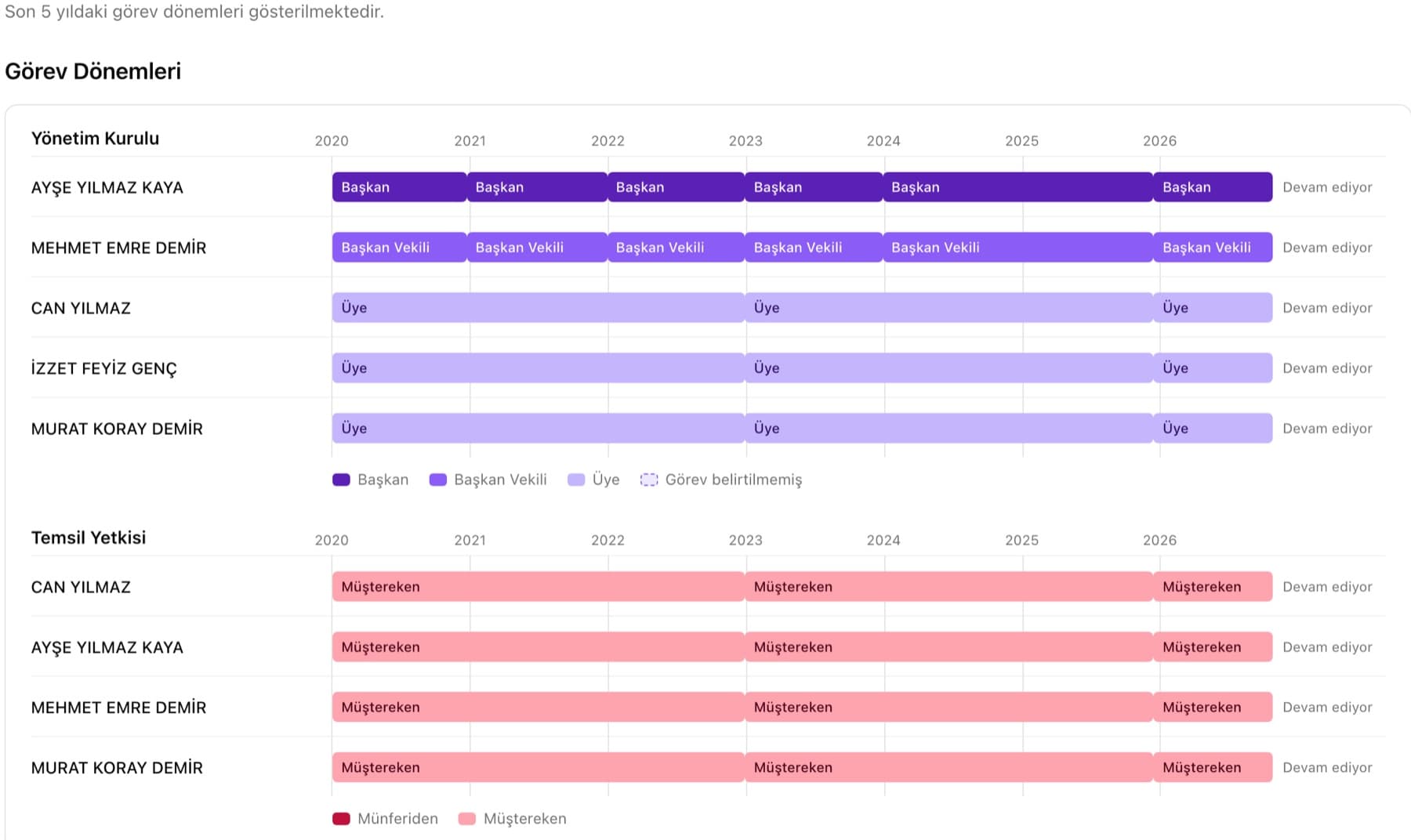Click Ayşe Yılmaz Kaya's Başkan bar starting 2024
Screen dimensions: 1411x840
pyautogui.click(x=1018, y=187)
